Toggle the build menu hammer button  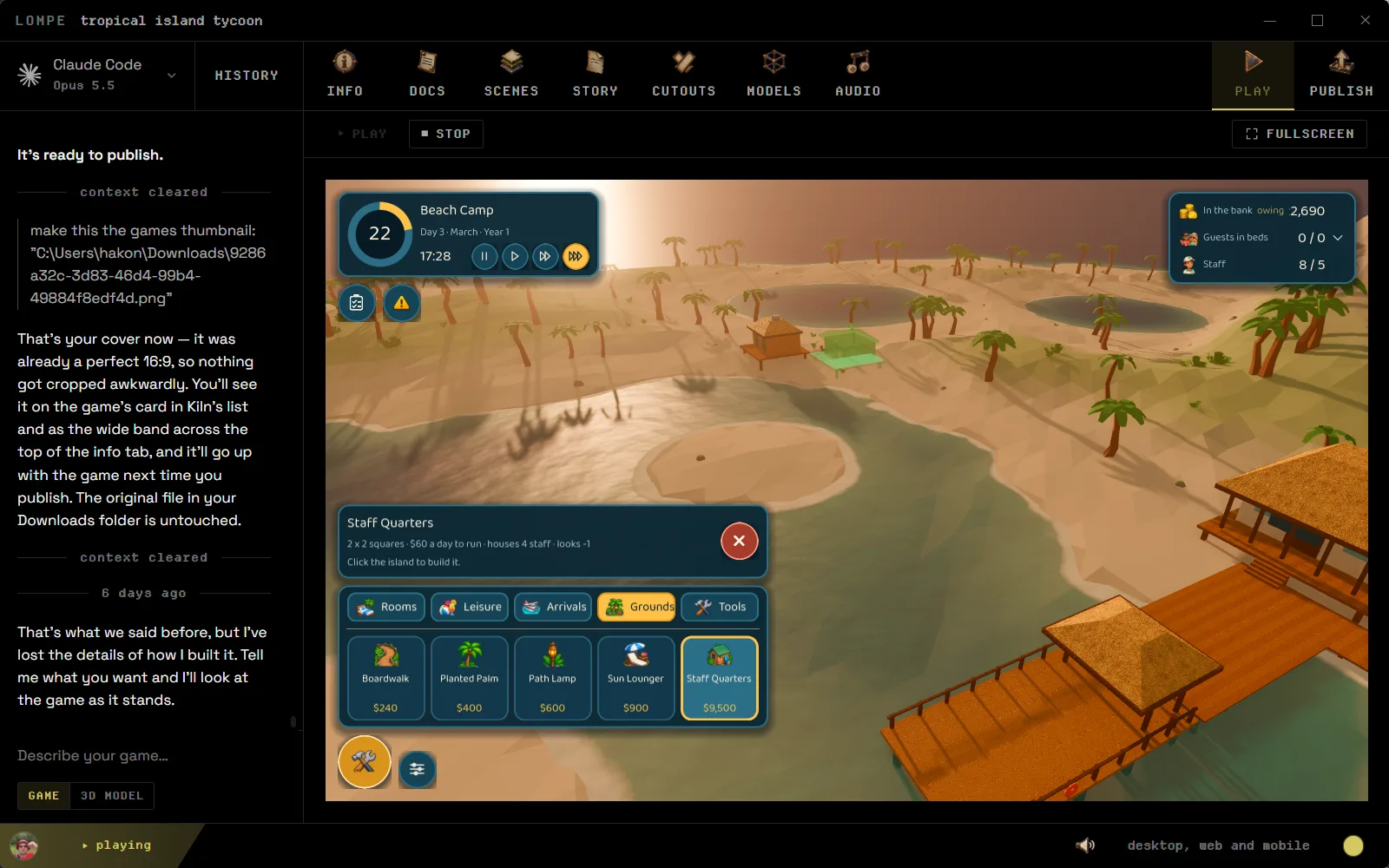tap(365, 762)
